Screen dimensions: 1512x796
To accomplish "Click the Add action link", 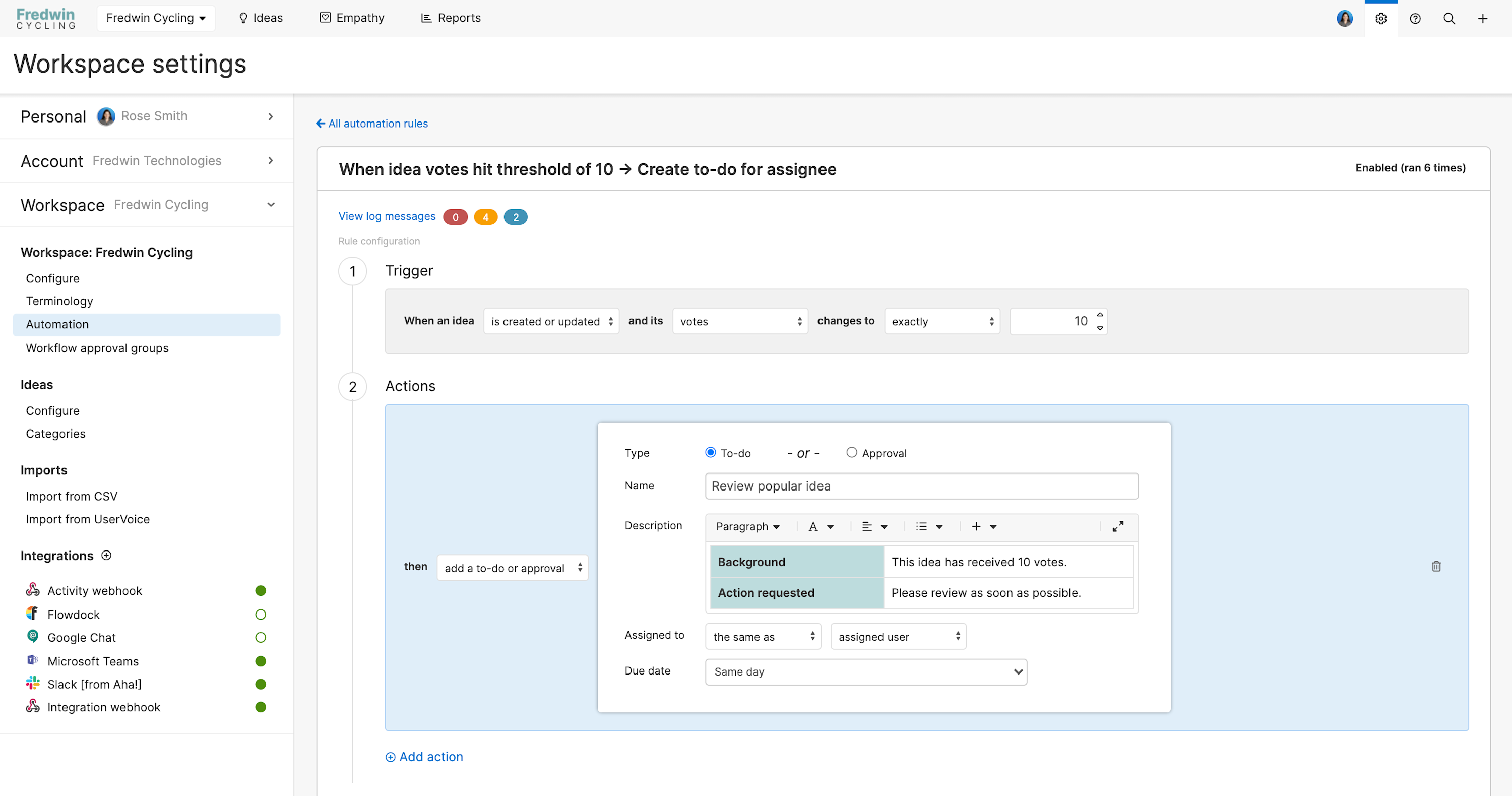I will pyautogui.click(x=424, y=757).
